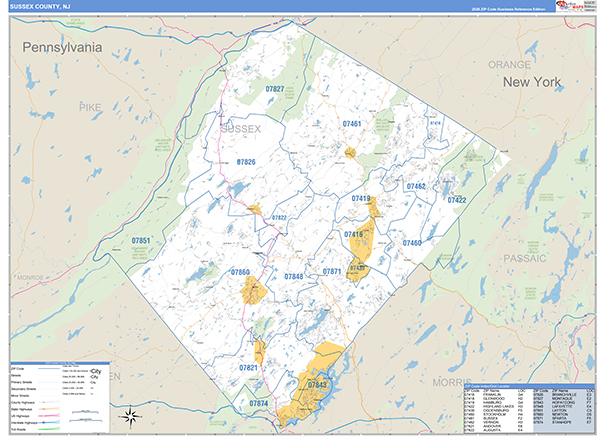Select the 07461 ZIP code label
The width and height of the screenshot is (600, 436).
(x=352, y=124)
